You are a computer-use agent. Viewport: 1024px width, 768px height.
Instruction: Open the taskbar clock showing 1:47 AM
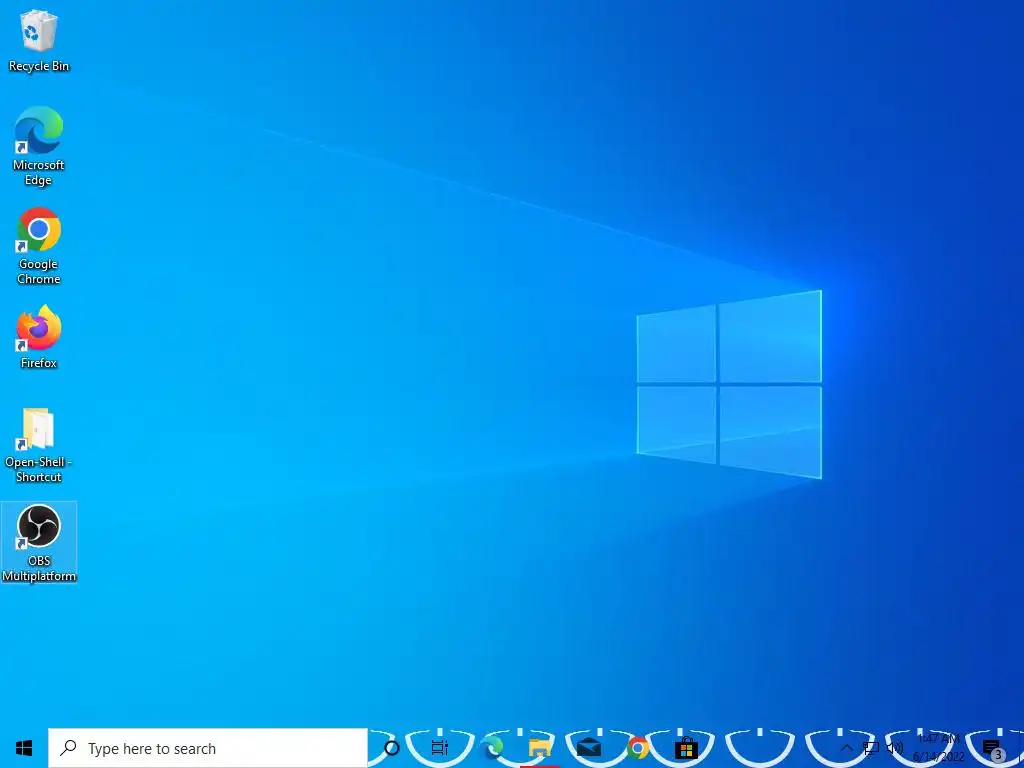point(938,748)
